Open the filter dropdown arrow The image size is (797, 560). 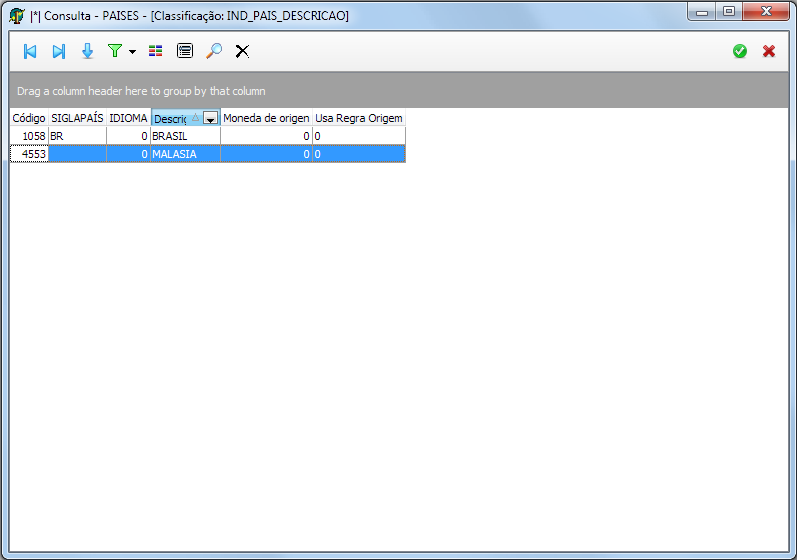tap(132, 52)
